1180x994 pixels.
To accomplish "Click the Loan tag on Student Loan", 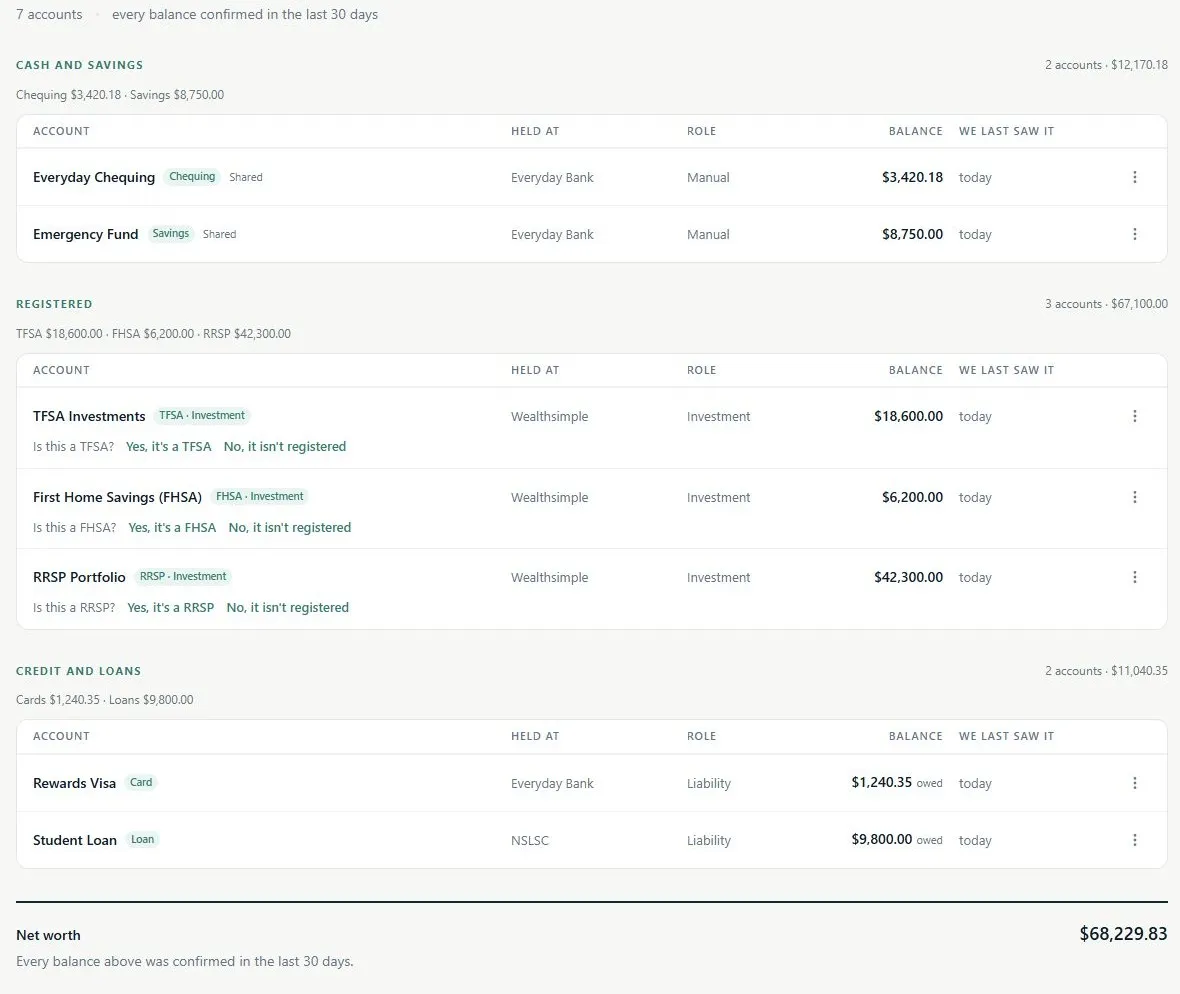I will [142, 839].
